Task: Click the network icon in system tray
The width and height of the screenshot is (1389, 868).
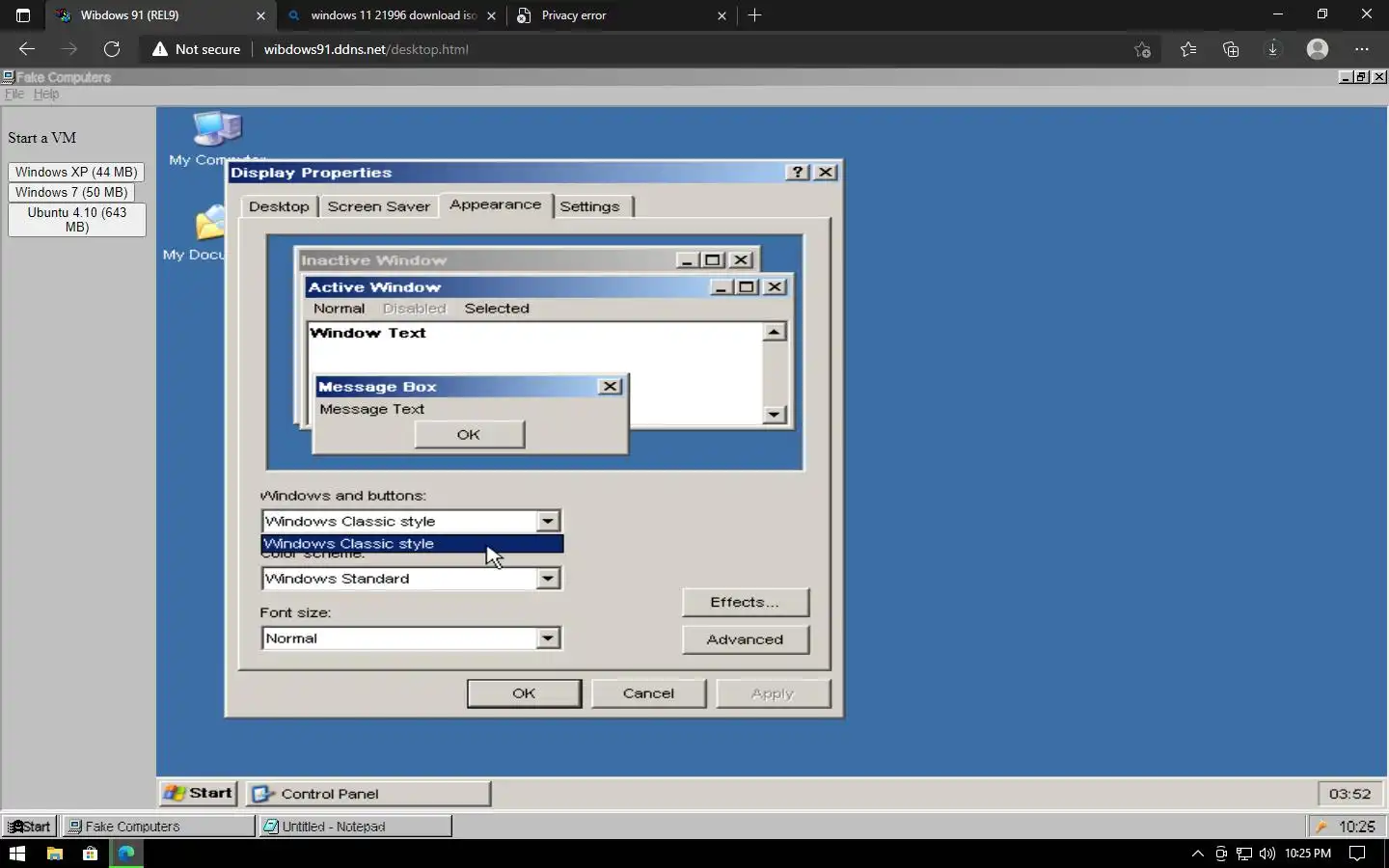Action: 1244,854
